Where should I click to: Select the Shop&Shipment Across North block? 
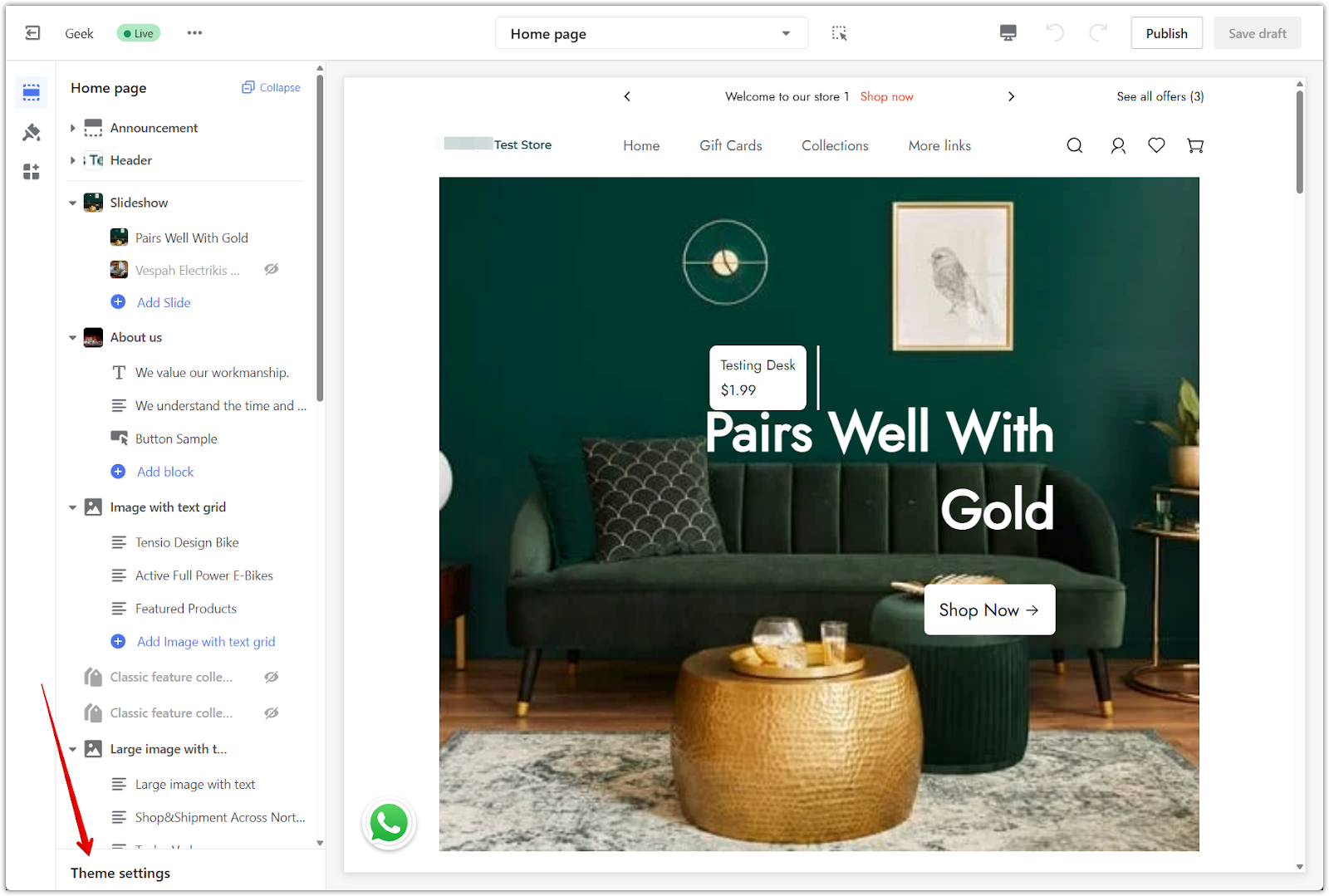coord(208,817)
